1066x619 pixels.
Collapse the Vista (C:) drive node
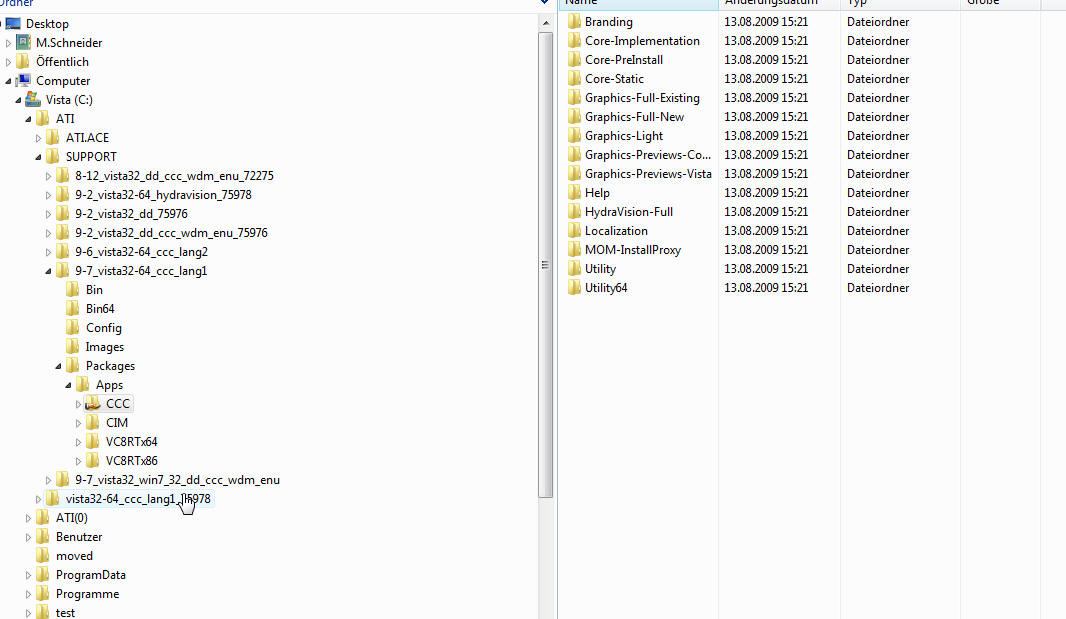18,100
